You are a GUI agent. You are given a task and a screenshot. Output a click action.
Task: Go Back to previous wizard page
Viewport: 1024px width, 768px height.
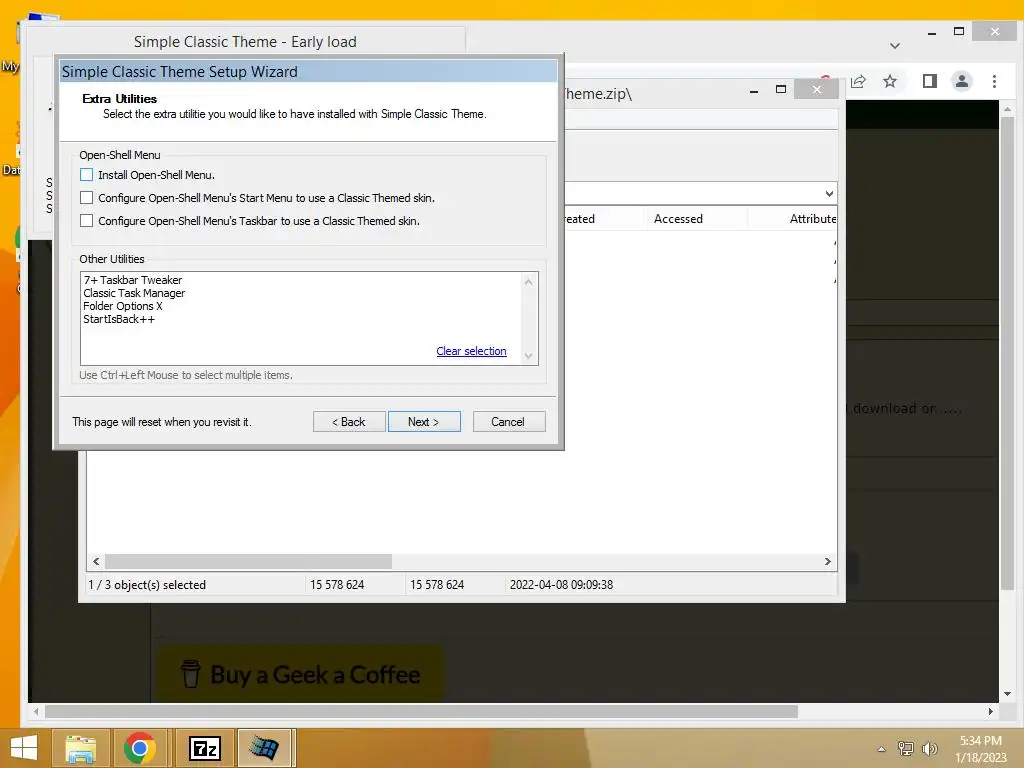(x=349, y=421)
